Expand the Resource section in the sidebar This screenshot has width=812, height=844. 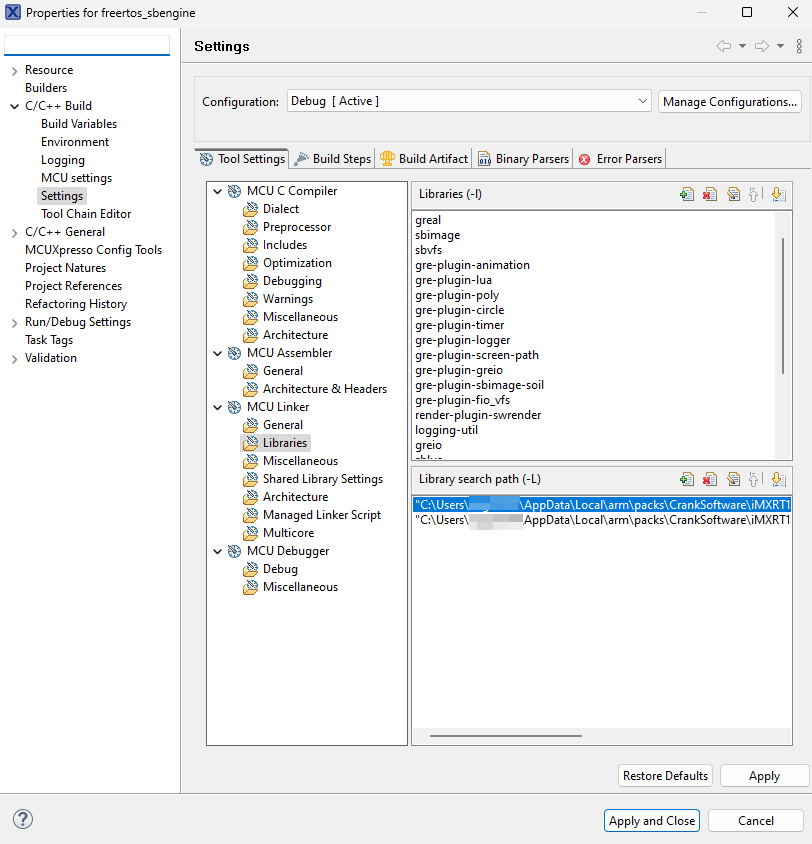13,69
